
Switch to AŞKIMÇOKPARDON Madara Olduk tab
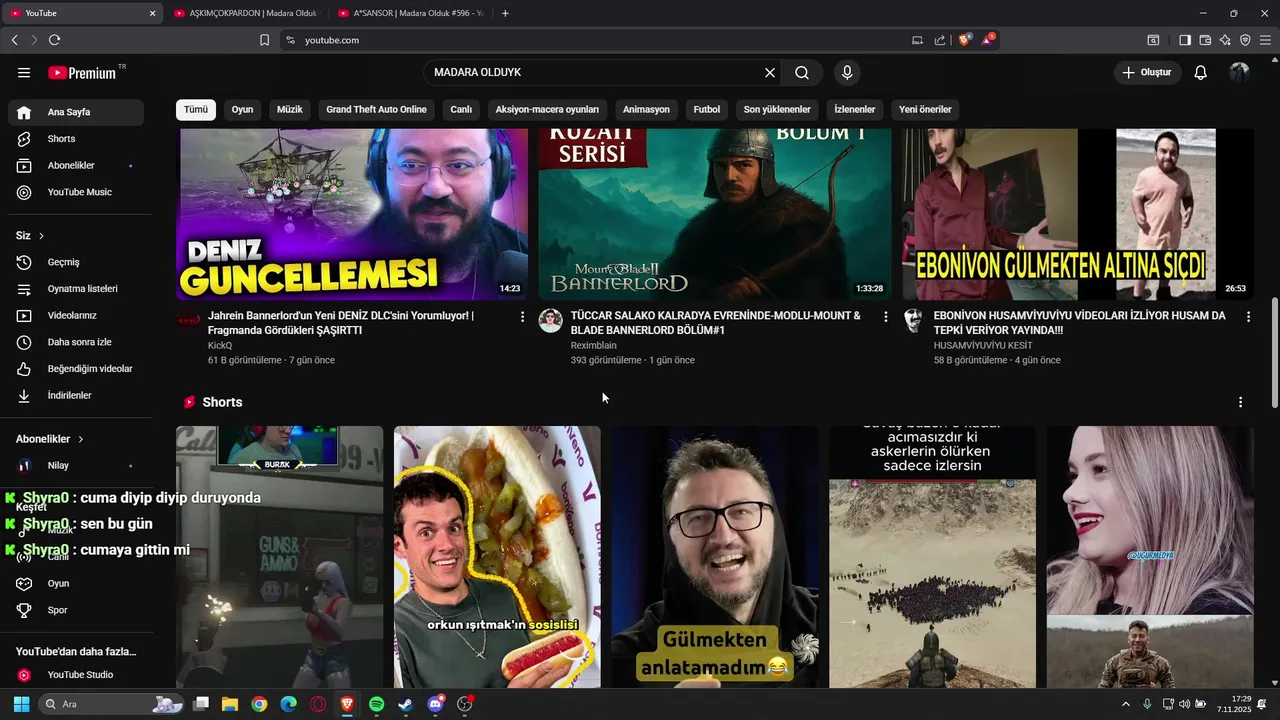[244, 13]
